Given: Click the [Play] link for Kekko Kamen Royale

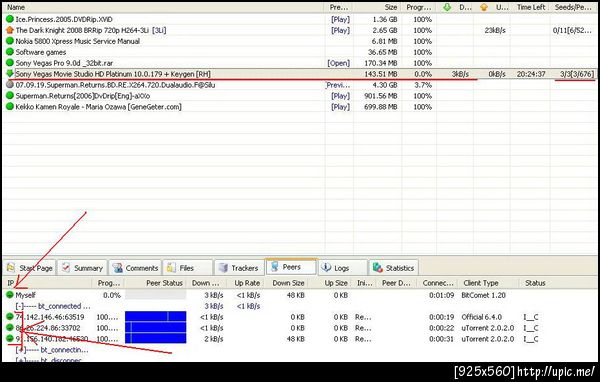Looking at the screenshot, I should (341, 107).
